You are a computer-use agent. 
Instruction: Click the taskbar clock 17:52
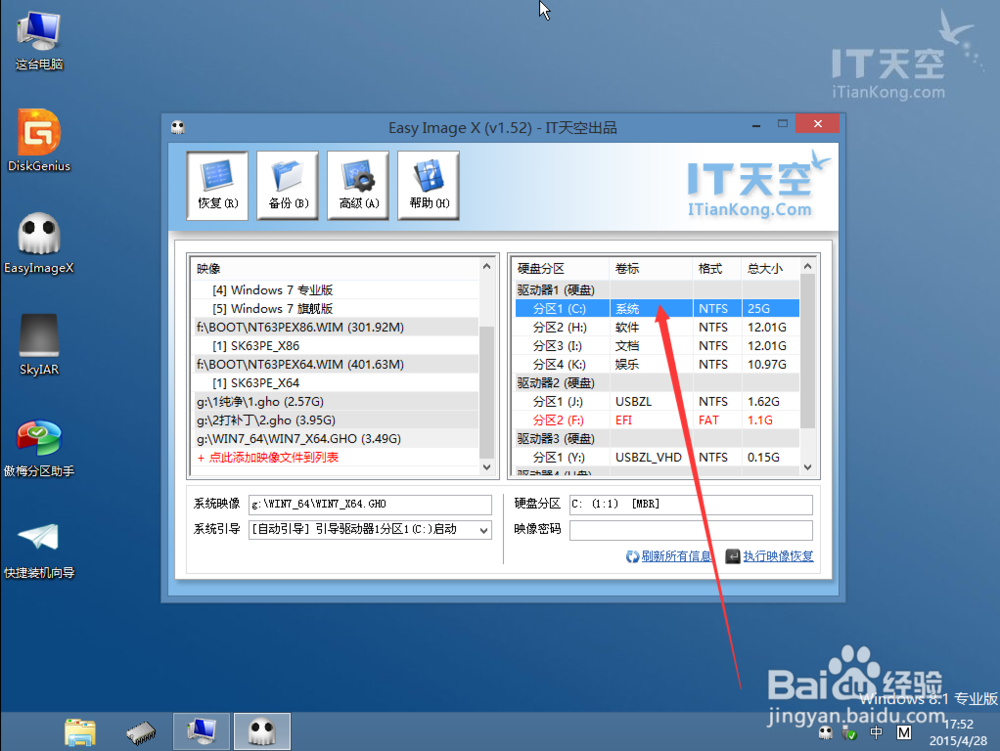959,724
